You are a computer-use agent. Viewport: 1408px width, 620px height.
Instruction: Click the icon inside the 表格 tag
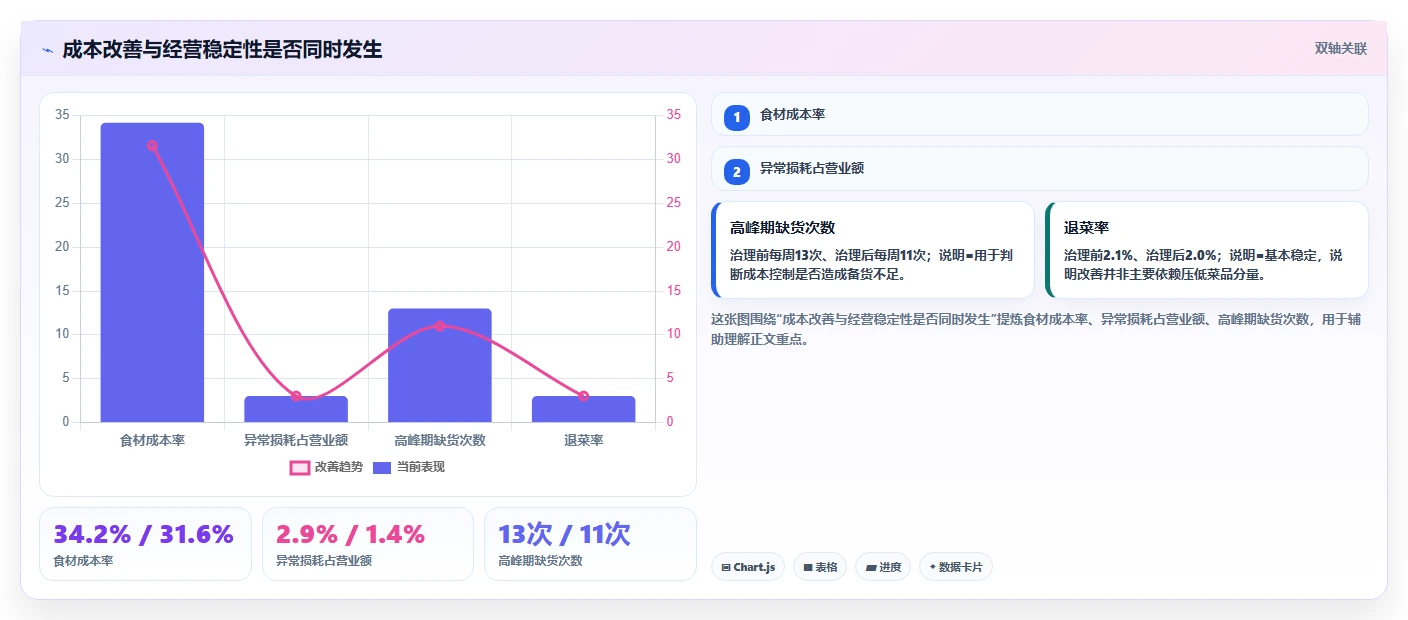[x=808, y=567]
